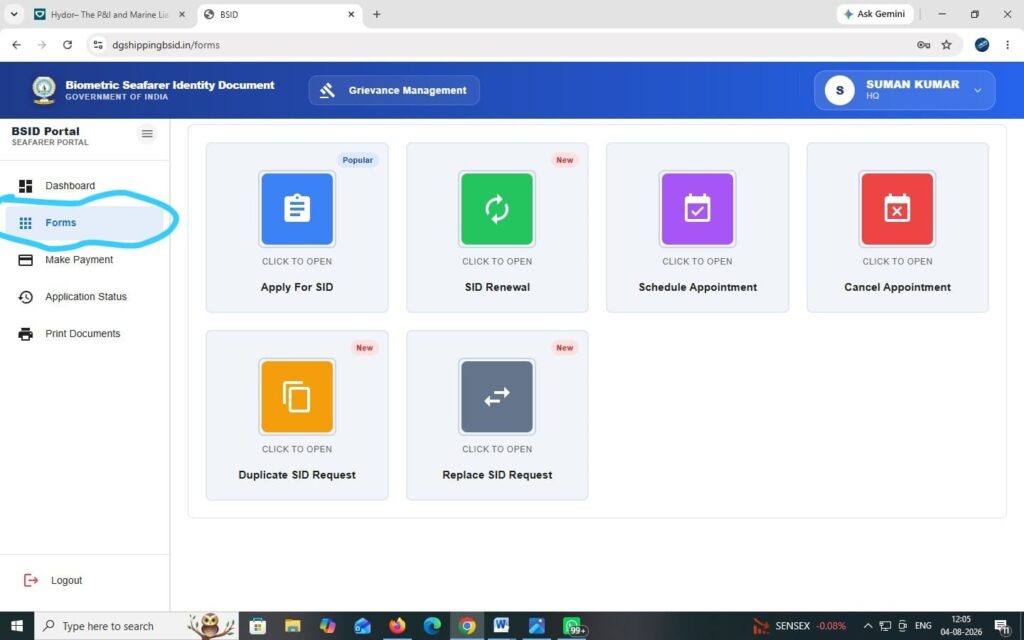Open the green SID Renewal refresh icon

497,209
